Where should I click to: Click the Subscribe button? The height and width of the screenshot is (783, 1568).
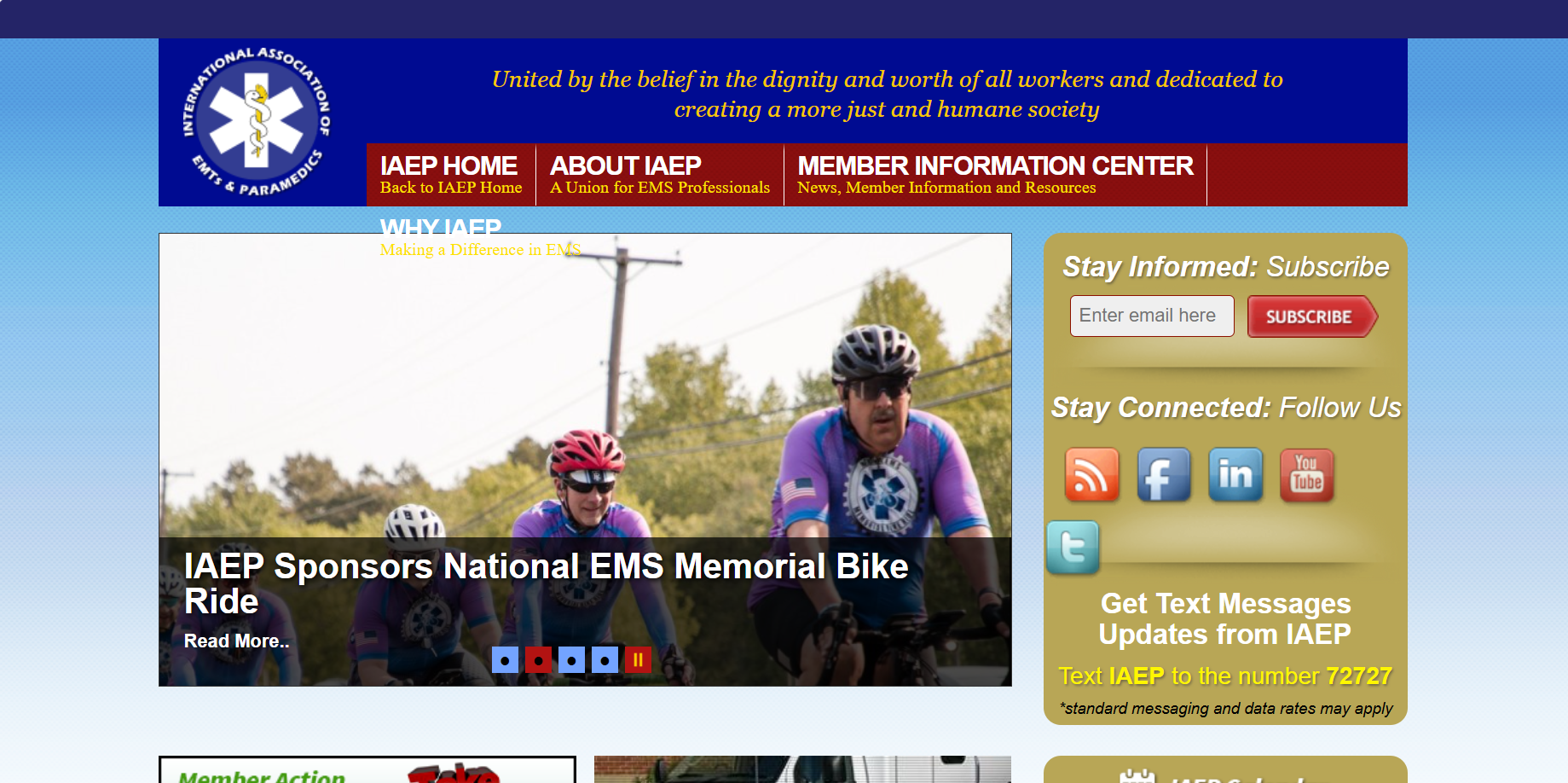point(1312,316)
